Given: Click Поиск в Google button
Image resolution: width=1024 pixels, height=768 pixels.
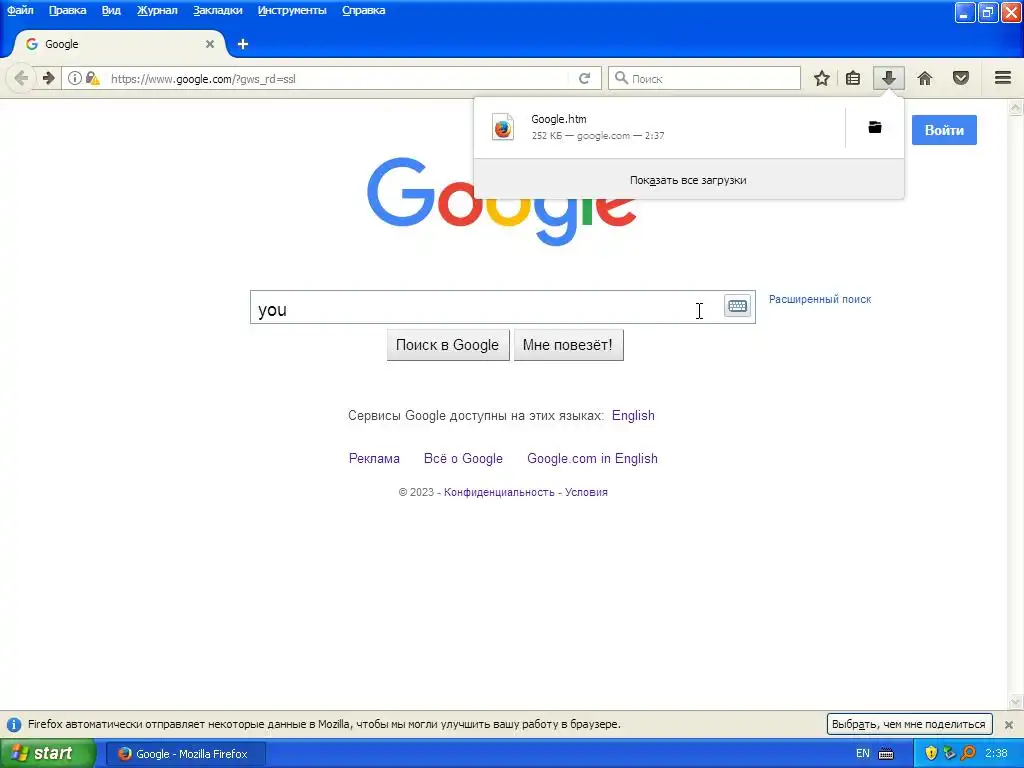Looking at the screenshot, I should (x=447, y=345).
